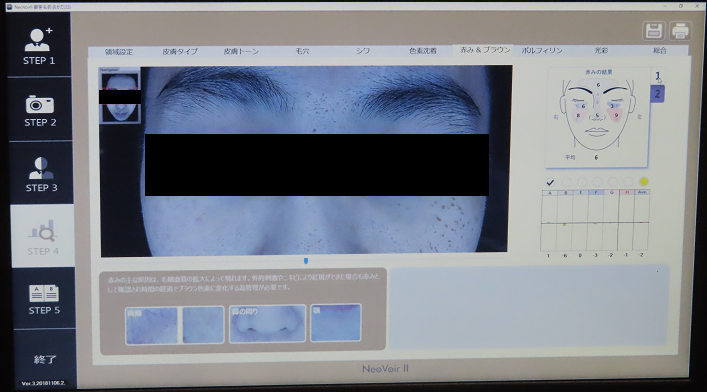
Task: Click the printer icon at top right
Action: [680, 31]
